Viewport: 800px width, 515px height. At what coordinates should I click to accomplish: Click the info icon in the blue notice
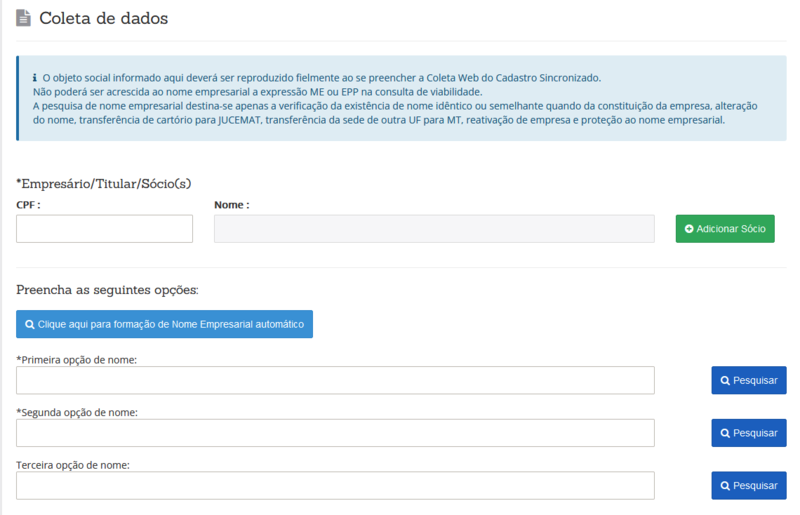pyautogui.click(x=35, y=77)
